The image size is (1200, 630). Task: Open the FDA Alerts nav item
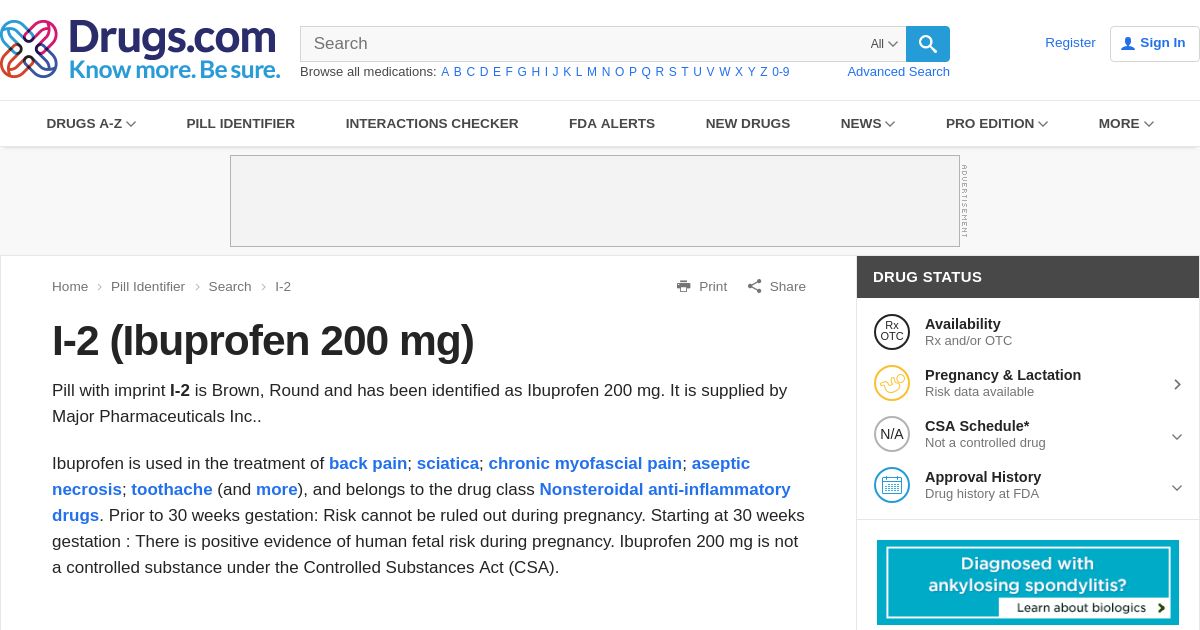click(612, 124)
